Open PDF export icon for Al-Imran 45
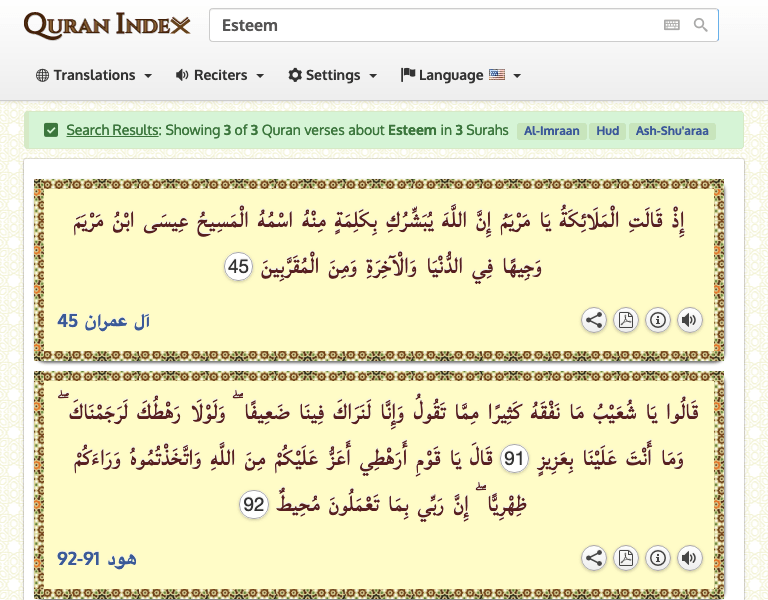This screenshot has width=768, height=600. 626,320
